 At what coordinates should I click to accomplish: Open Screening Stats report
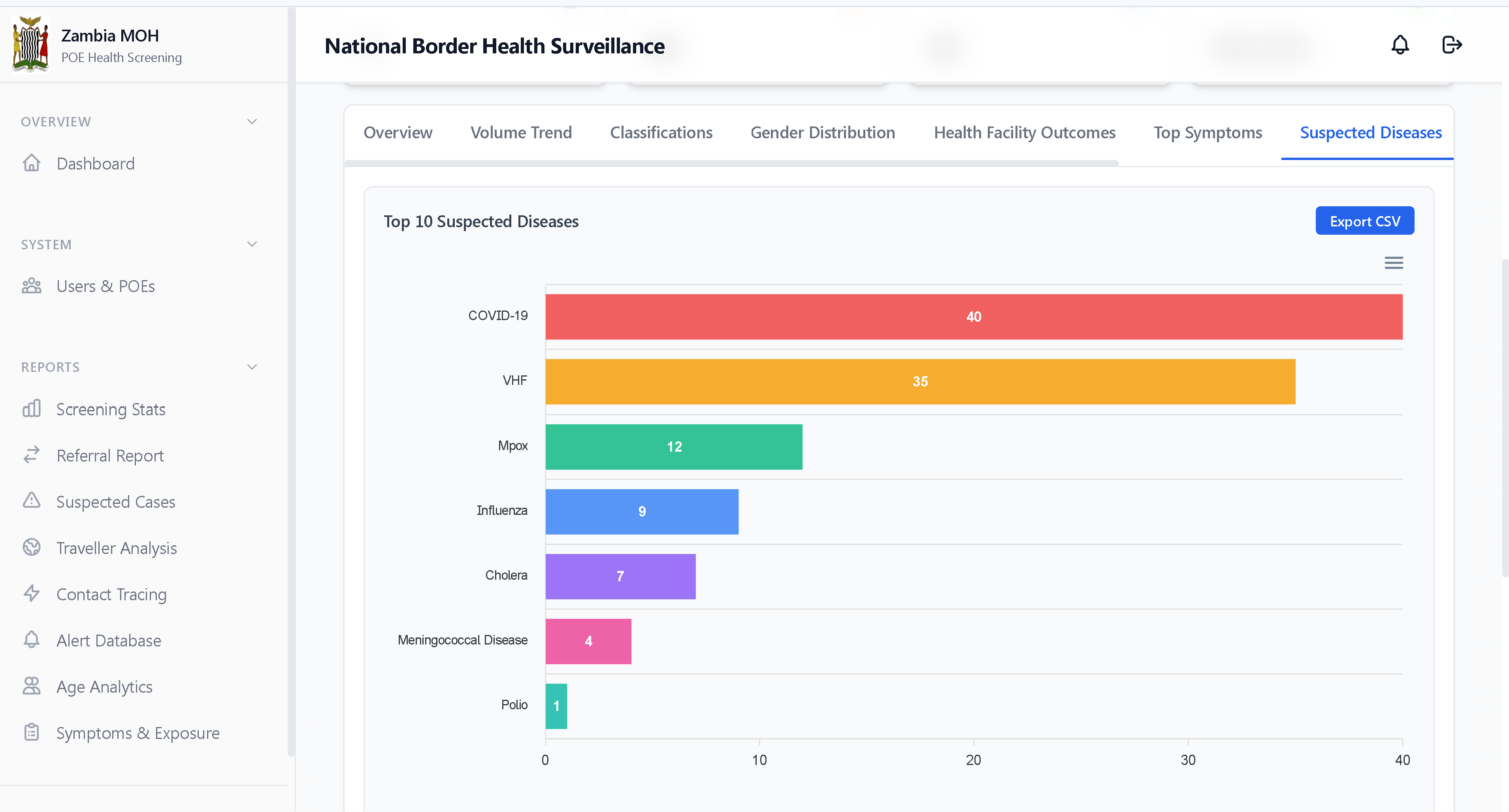tap(111, 409)
